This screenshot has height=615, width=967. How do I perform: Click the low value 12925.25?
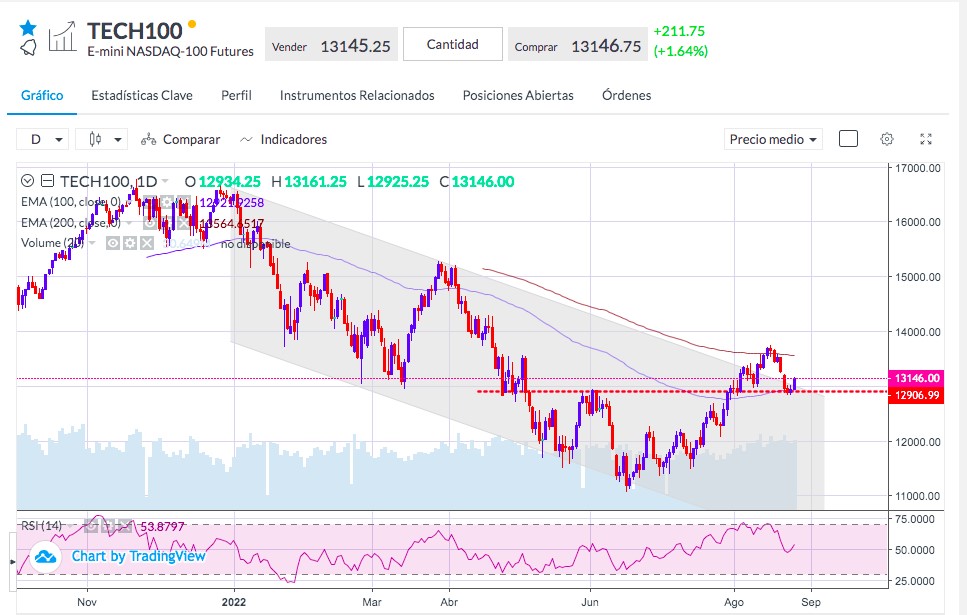tap(398, 182)
